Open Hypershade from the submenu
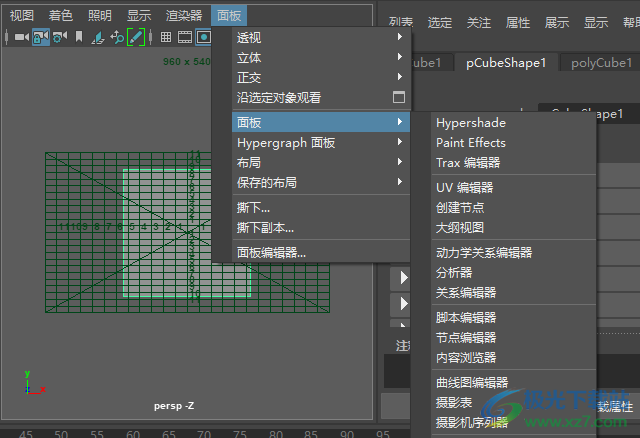This screenshot has width=640, height=438. click(x=513, y=123)
